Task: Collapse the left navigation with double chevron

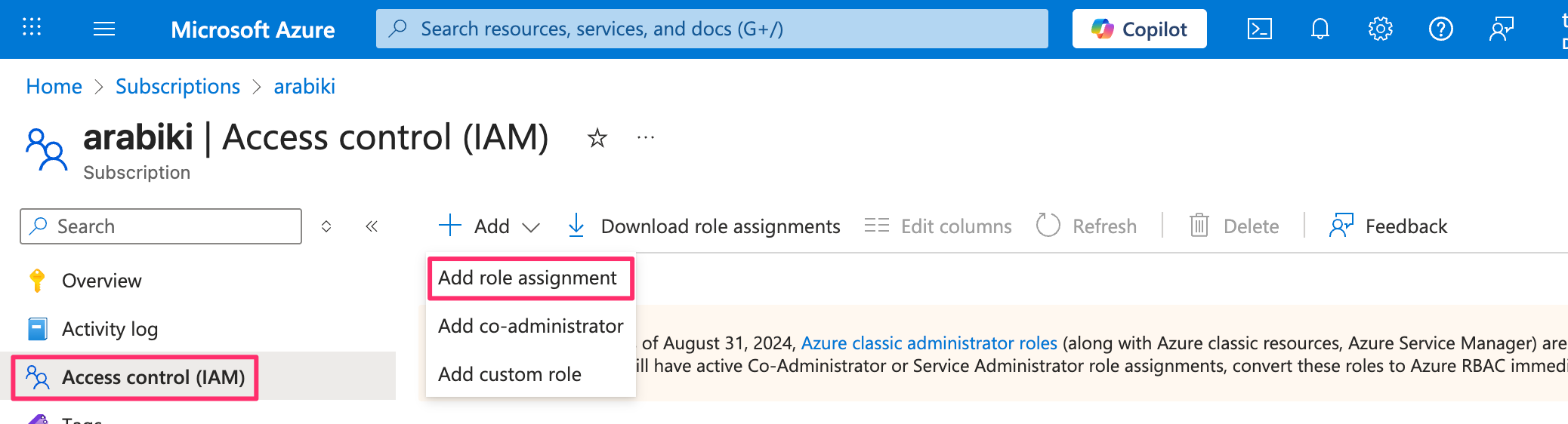Action: (372, 226)
